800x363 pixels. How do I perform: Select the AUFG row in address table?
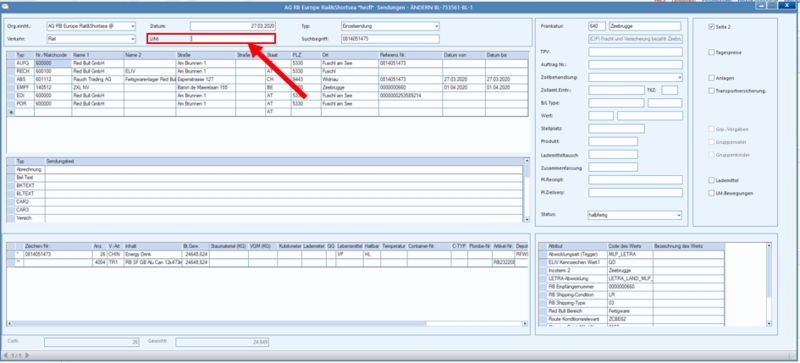(267, 63)
